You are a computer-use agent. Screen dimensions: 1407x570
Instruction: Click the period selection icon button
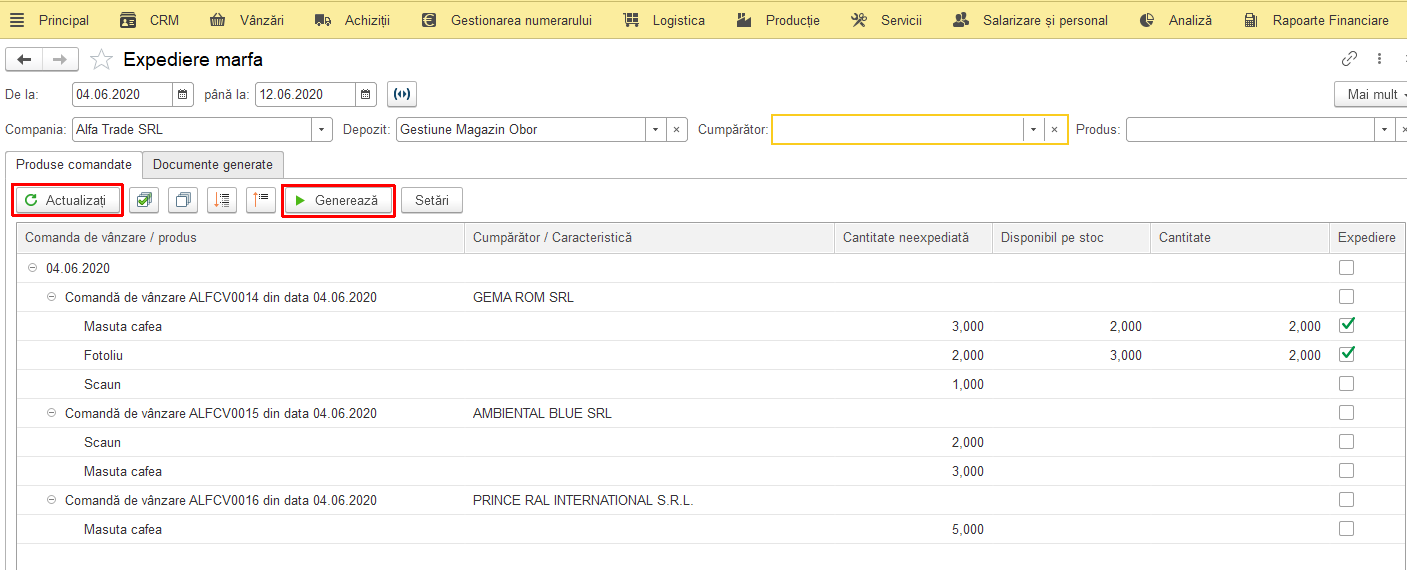[x=402, y=95]
